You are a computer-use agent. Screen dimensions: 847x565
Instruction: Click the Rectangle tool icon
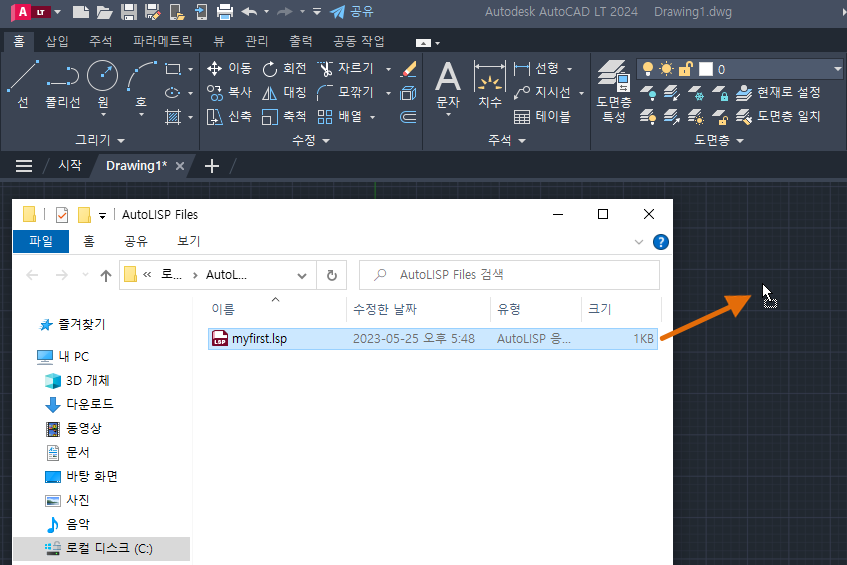pos(173,69)
